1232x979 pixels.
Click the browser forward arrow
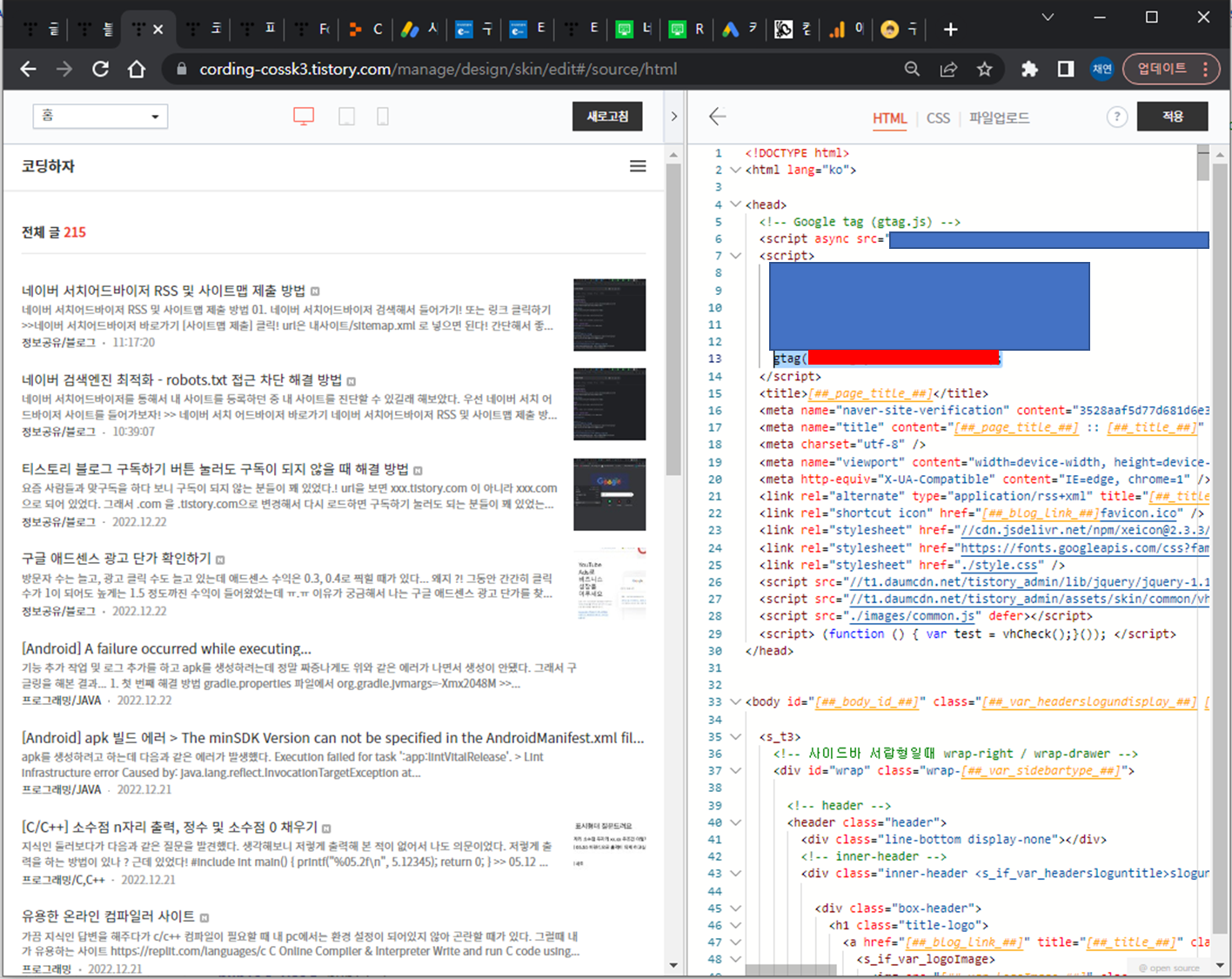[64, 69]
